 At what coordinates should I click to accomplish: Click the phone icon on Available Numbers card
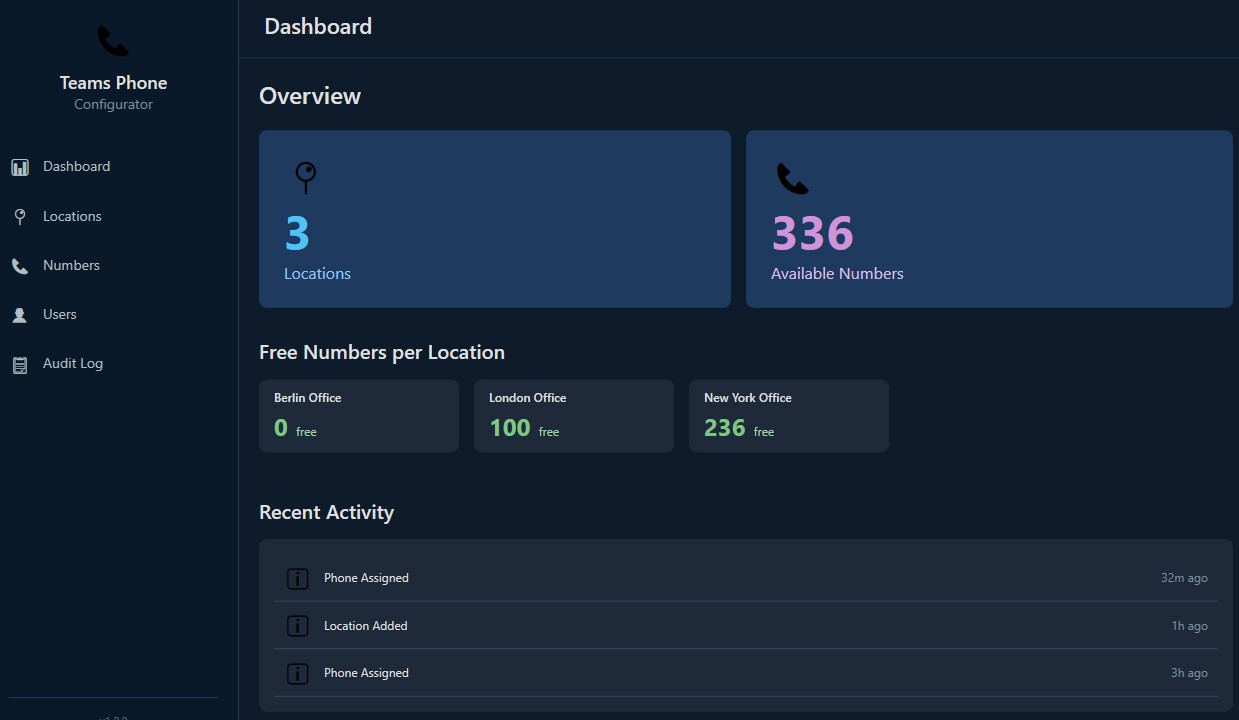pos(792,179)
